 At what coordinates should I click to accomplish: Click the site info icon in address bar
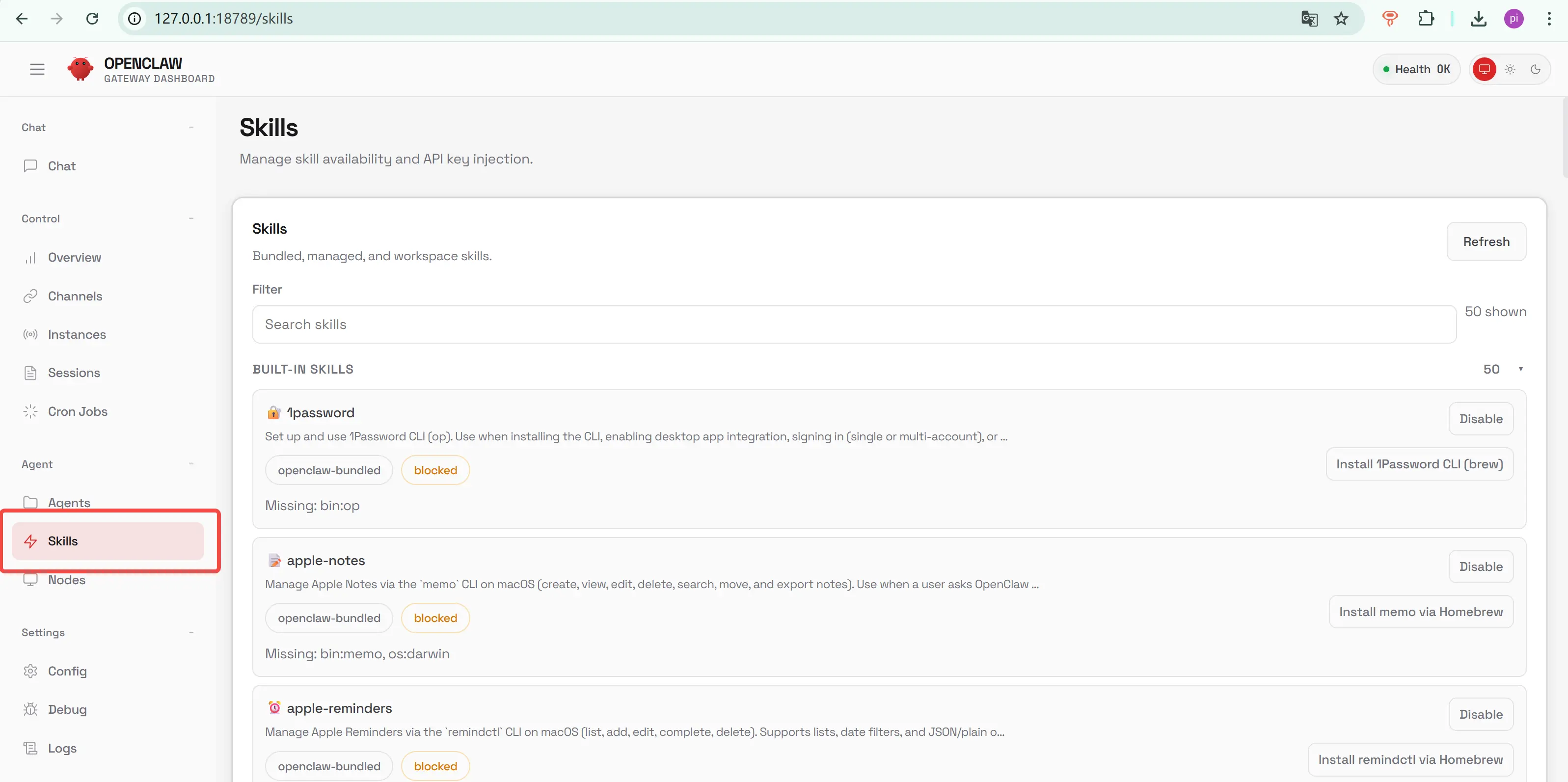pyautogui.click(x=135, y=19)
